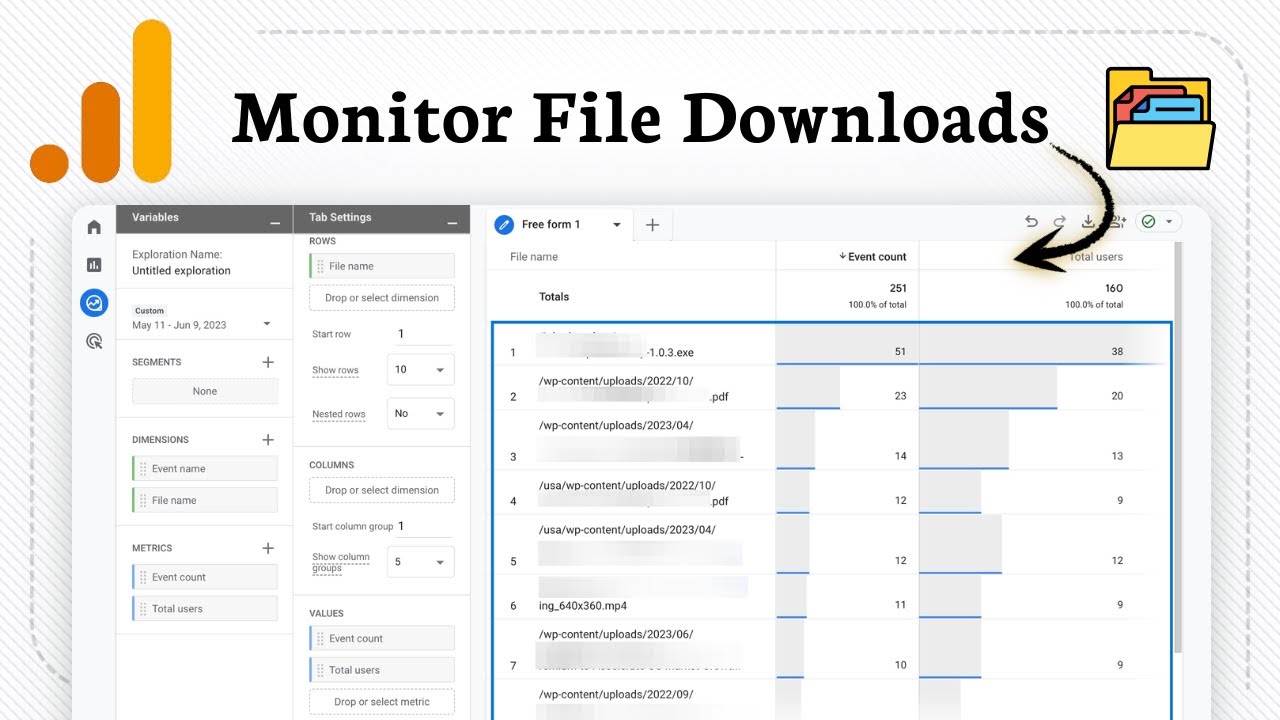Add a new dimension with plus
1280x720 pixels.
[268, 439]
